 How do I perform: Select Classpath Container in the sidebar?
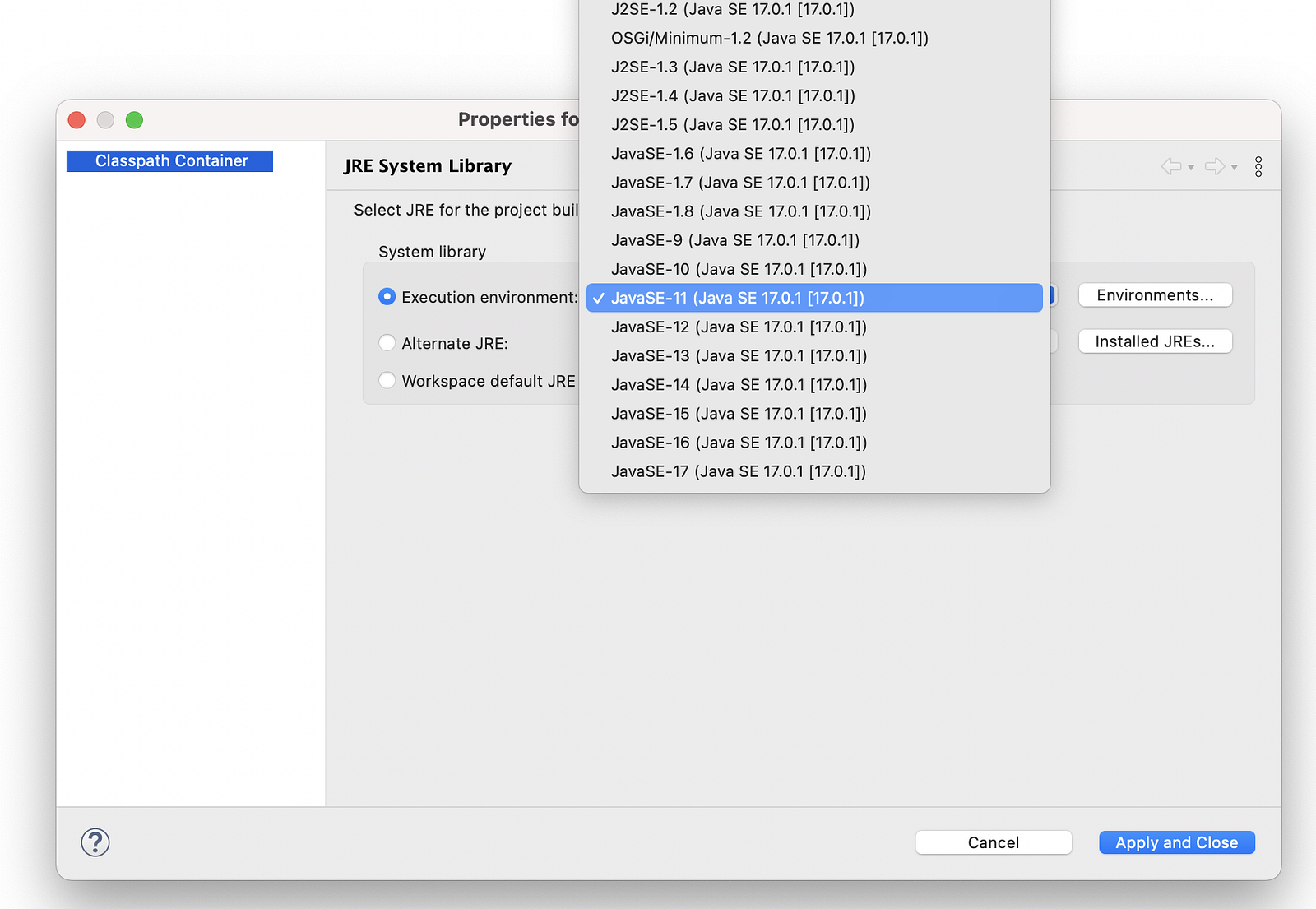tap(169, 160)
